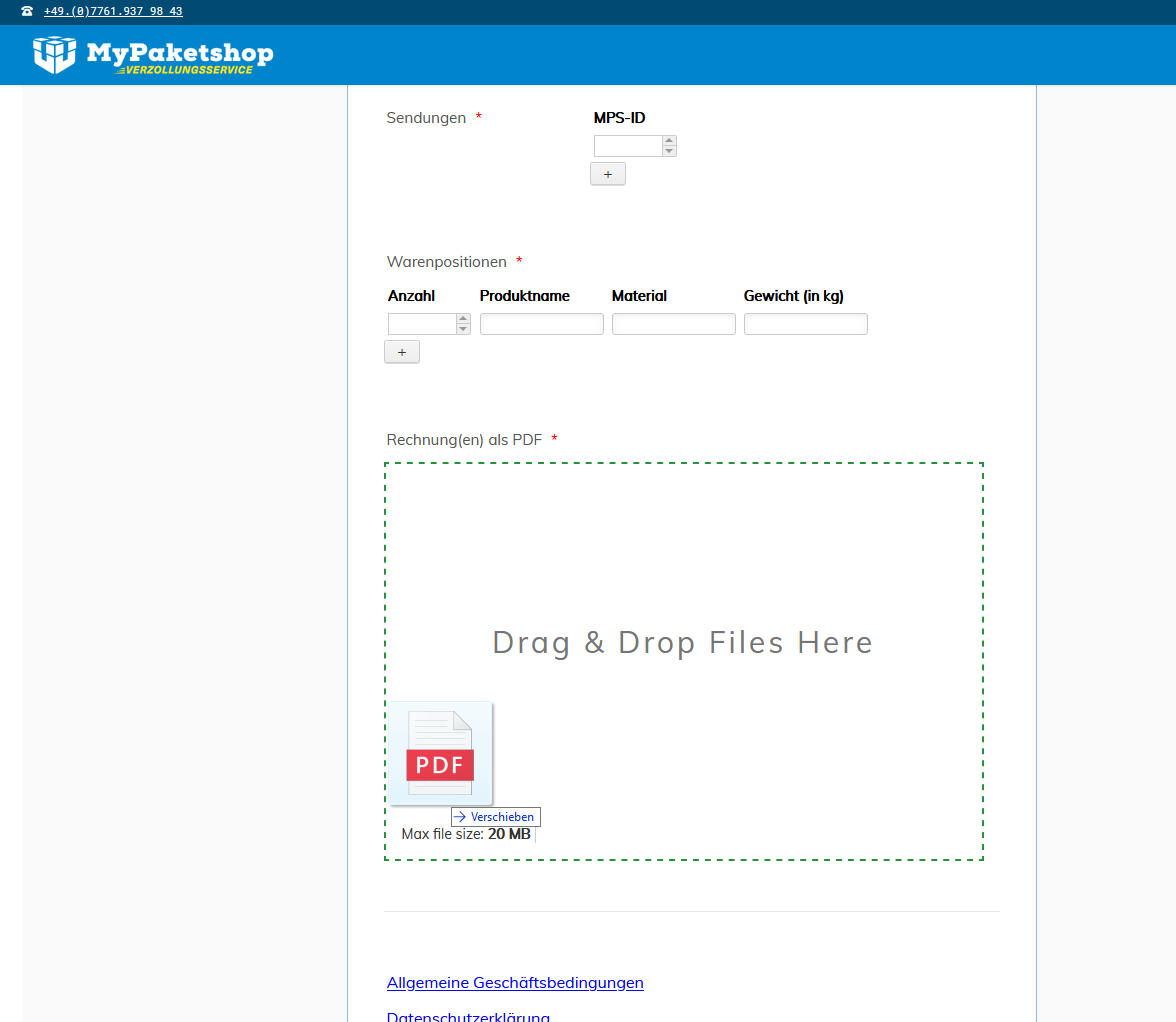Focus the MPS-ID input field
Image resolution: width=1176 pixels, height=1022 pixels.
pos(628,146)
